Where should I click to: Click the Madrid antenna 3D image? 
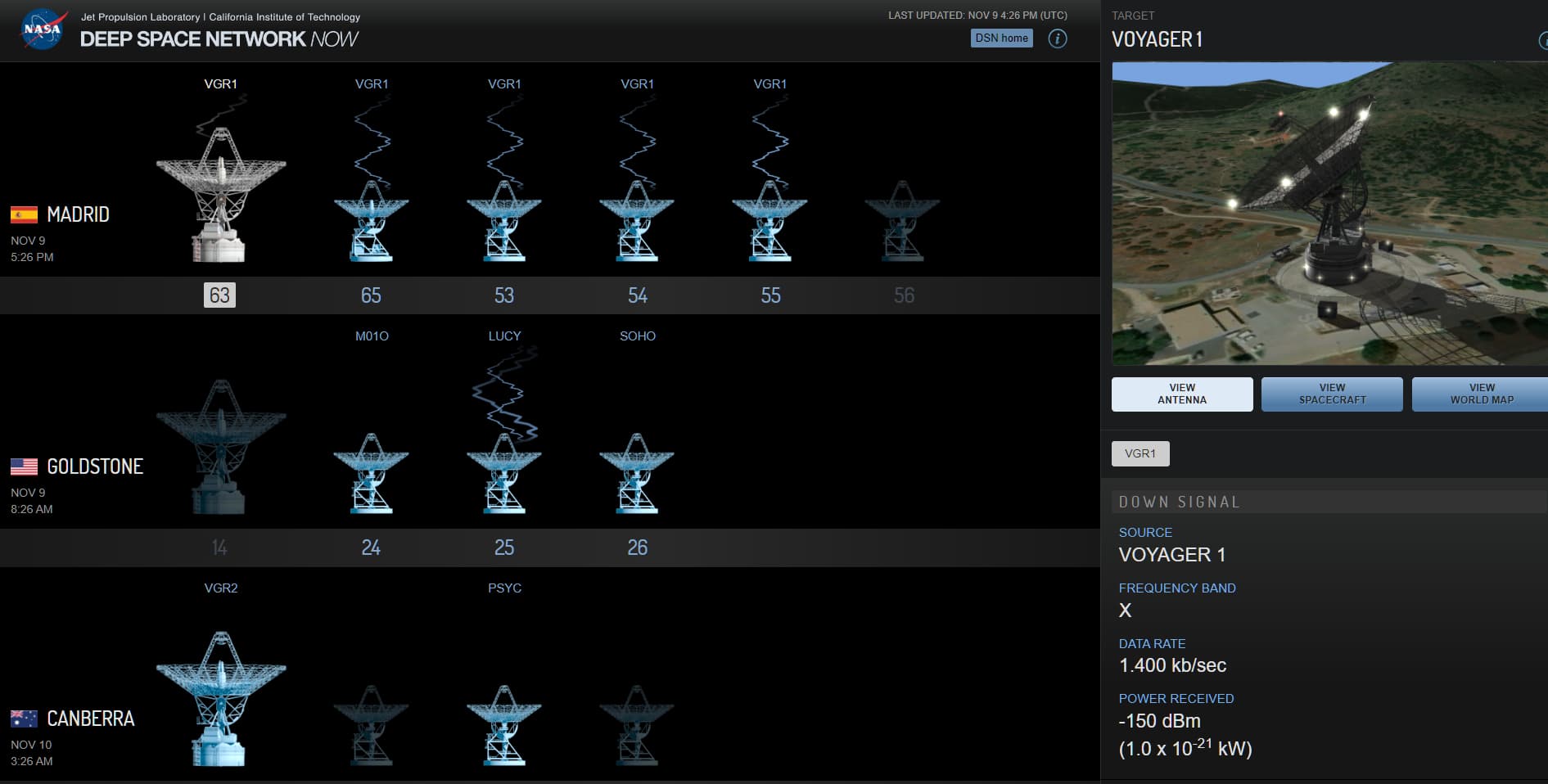(1329, 214)
